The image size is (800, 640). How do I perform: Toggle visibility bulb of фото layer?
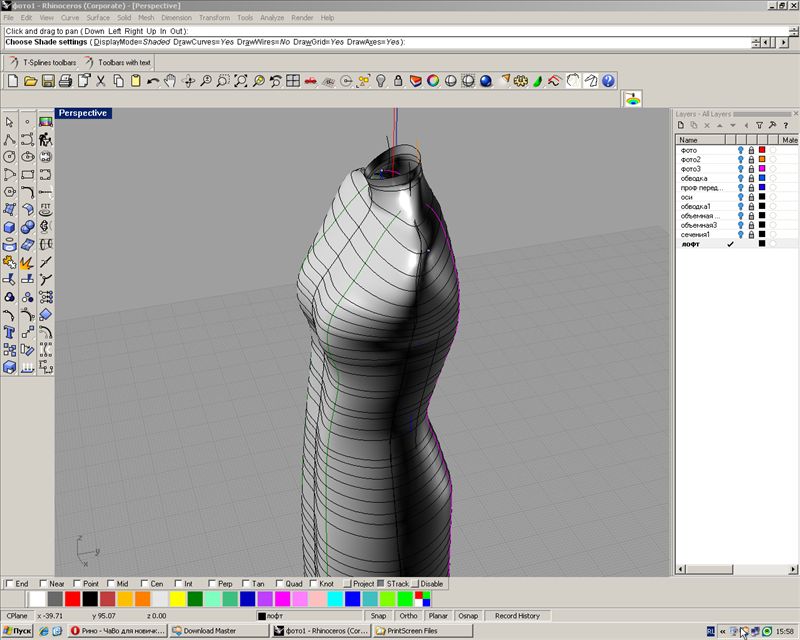[x=741, y=150]
